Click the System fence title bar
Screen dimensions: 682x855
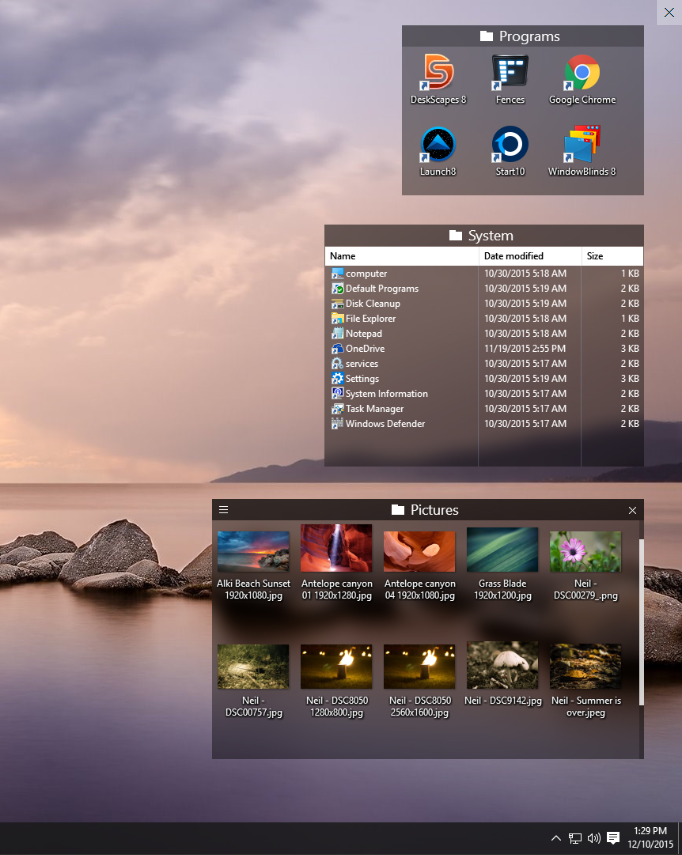tap(484, 236)
